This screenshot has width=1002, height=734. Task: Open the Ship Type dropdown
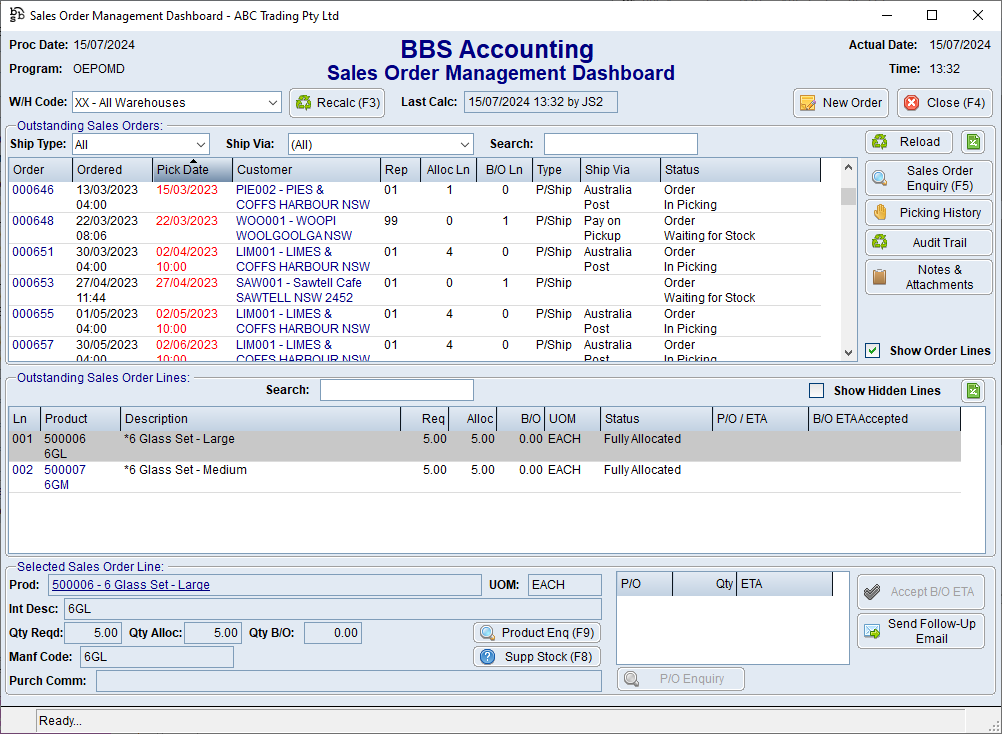click(199, 144)
